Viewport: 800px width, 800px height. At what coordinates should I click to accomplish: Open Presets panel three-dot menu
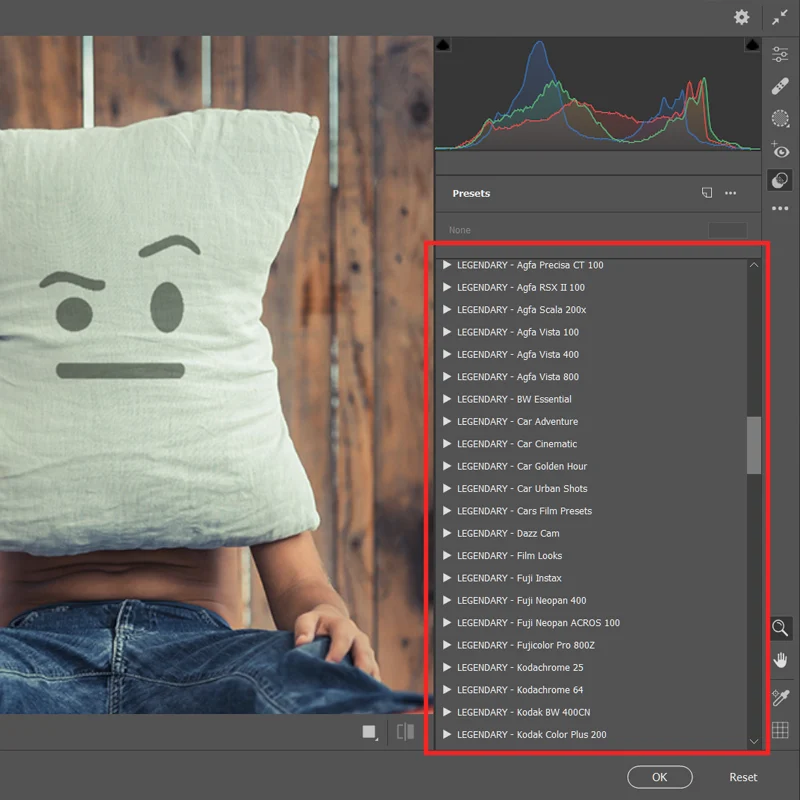click(731, 193)
